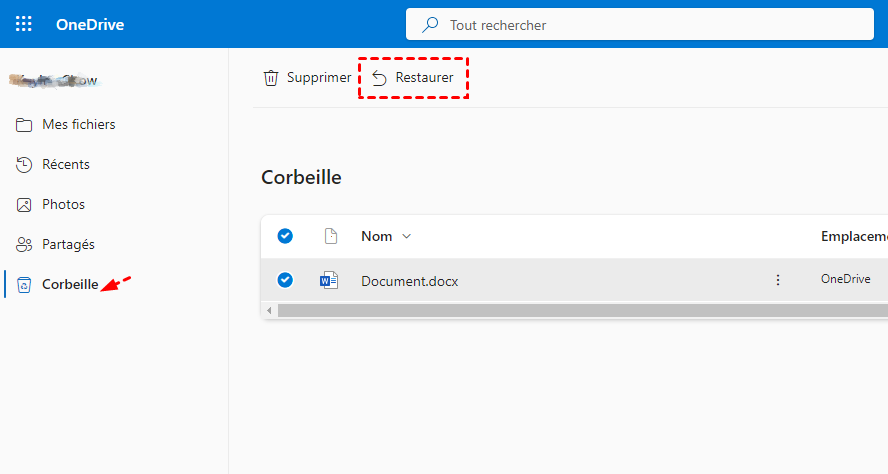Click the Emplacement column header

(x=853, y=237)
